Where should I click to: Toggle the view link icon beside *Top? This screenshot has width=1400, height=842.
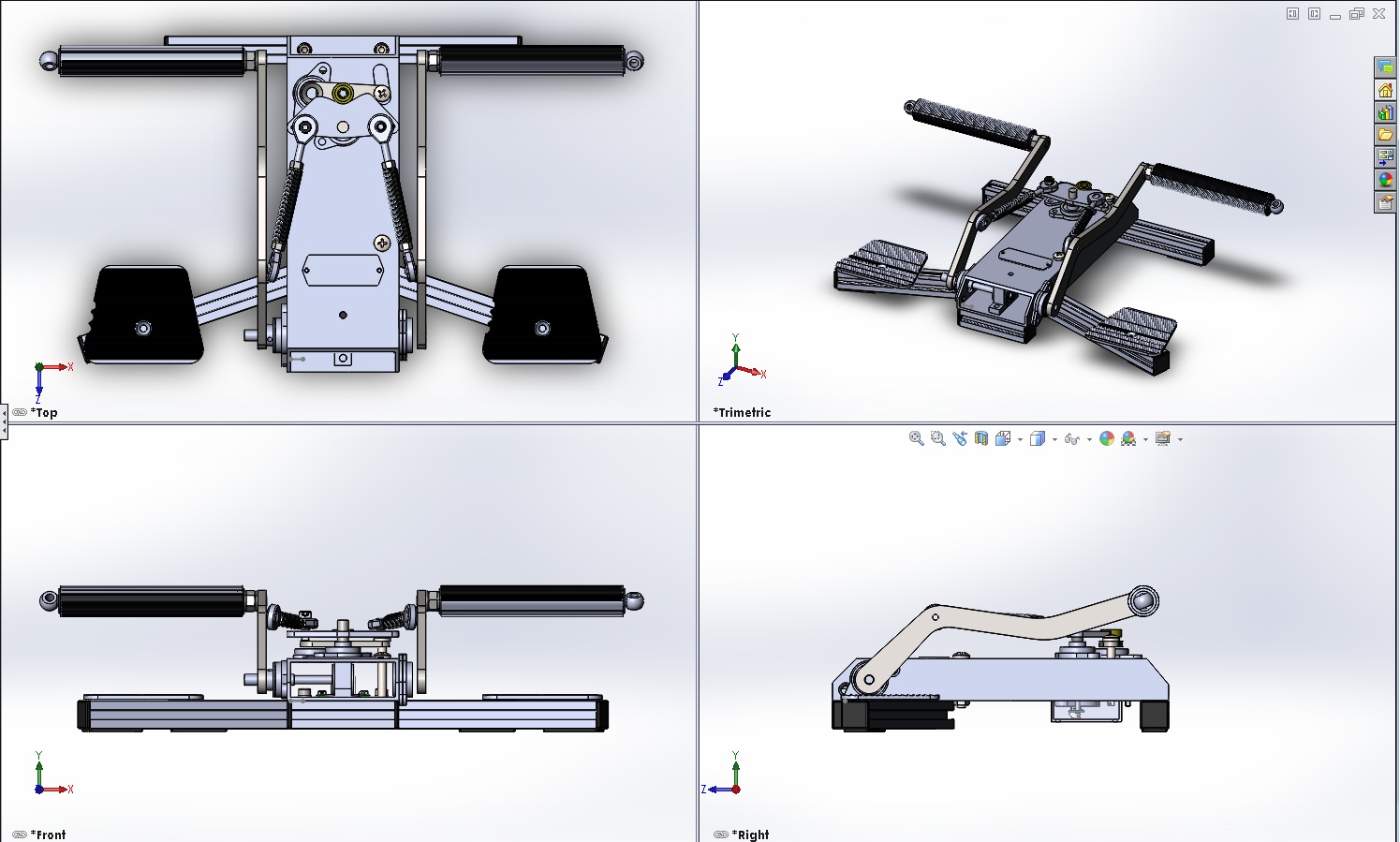pyautogui.click(x=20, y=412)
